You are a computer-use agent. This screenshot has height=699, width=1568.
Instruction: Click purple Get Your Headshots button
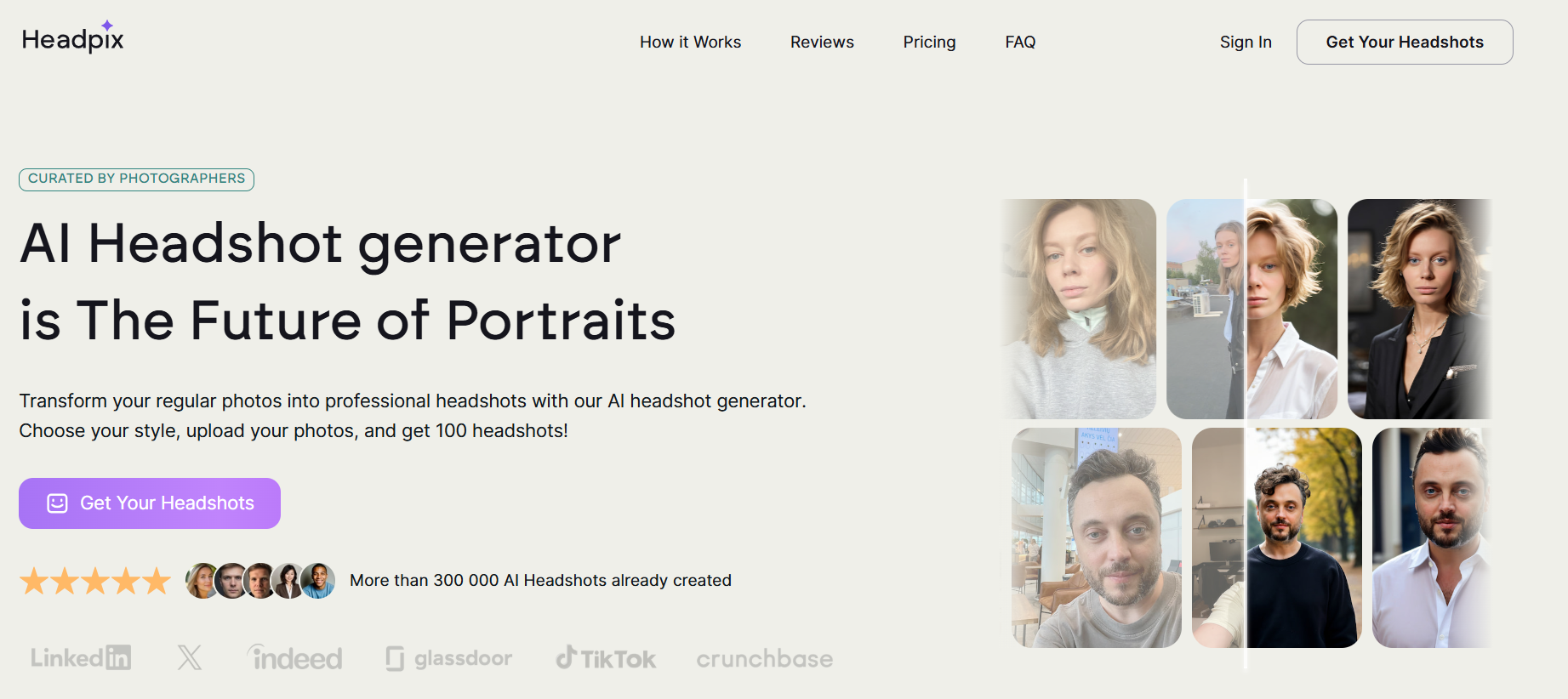pyautogui.click(x=150, y=503)
